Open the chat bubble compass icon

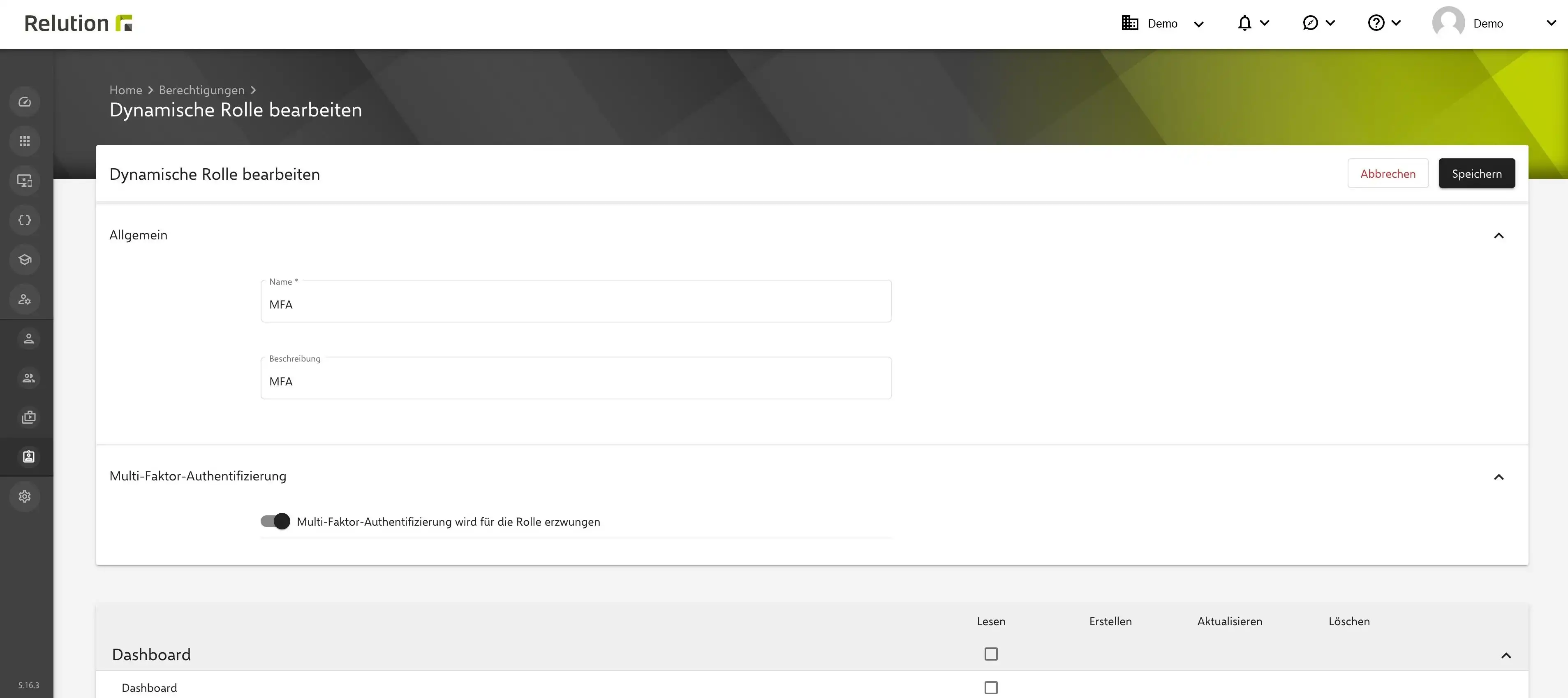click(x=1311, y=23)
